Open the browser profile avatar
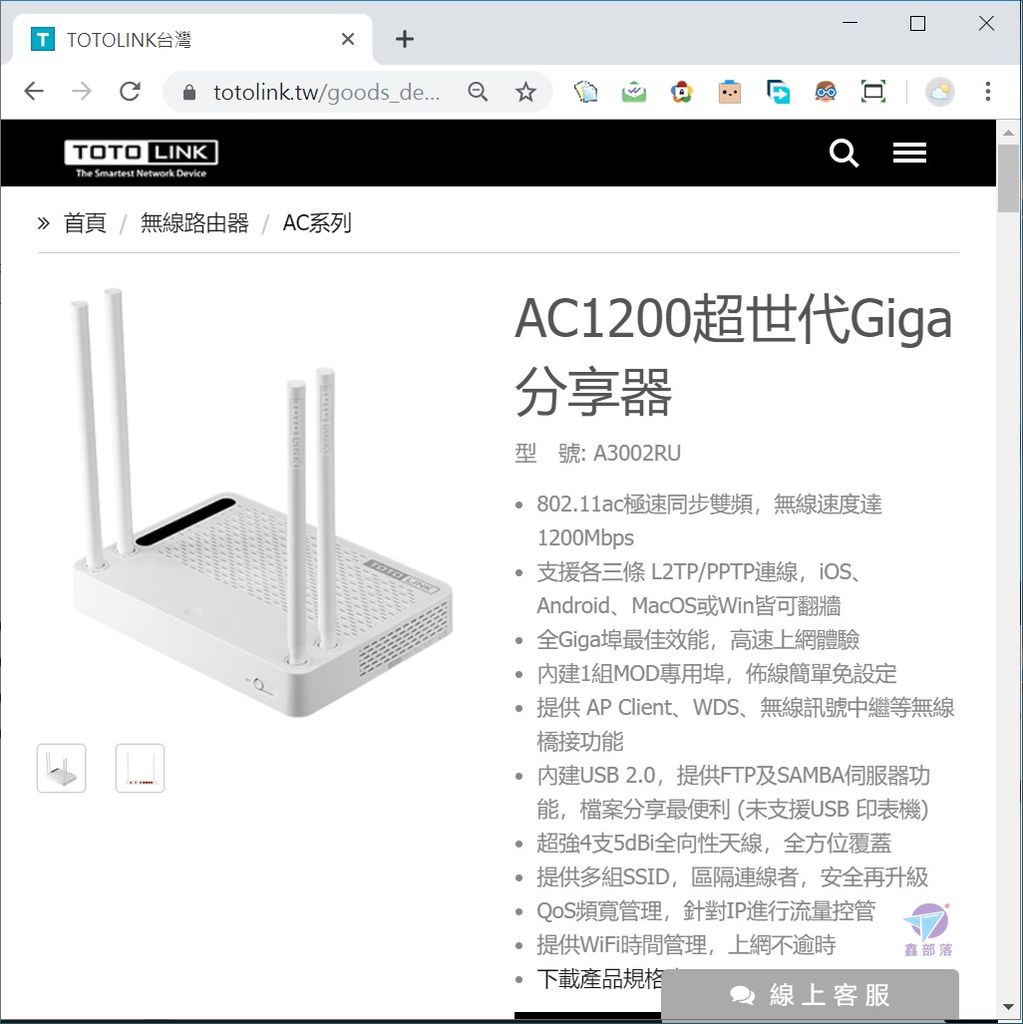 click(x=939, y=92)
